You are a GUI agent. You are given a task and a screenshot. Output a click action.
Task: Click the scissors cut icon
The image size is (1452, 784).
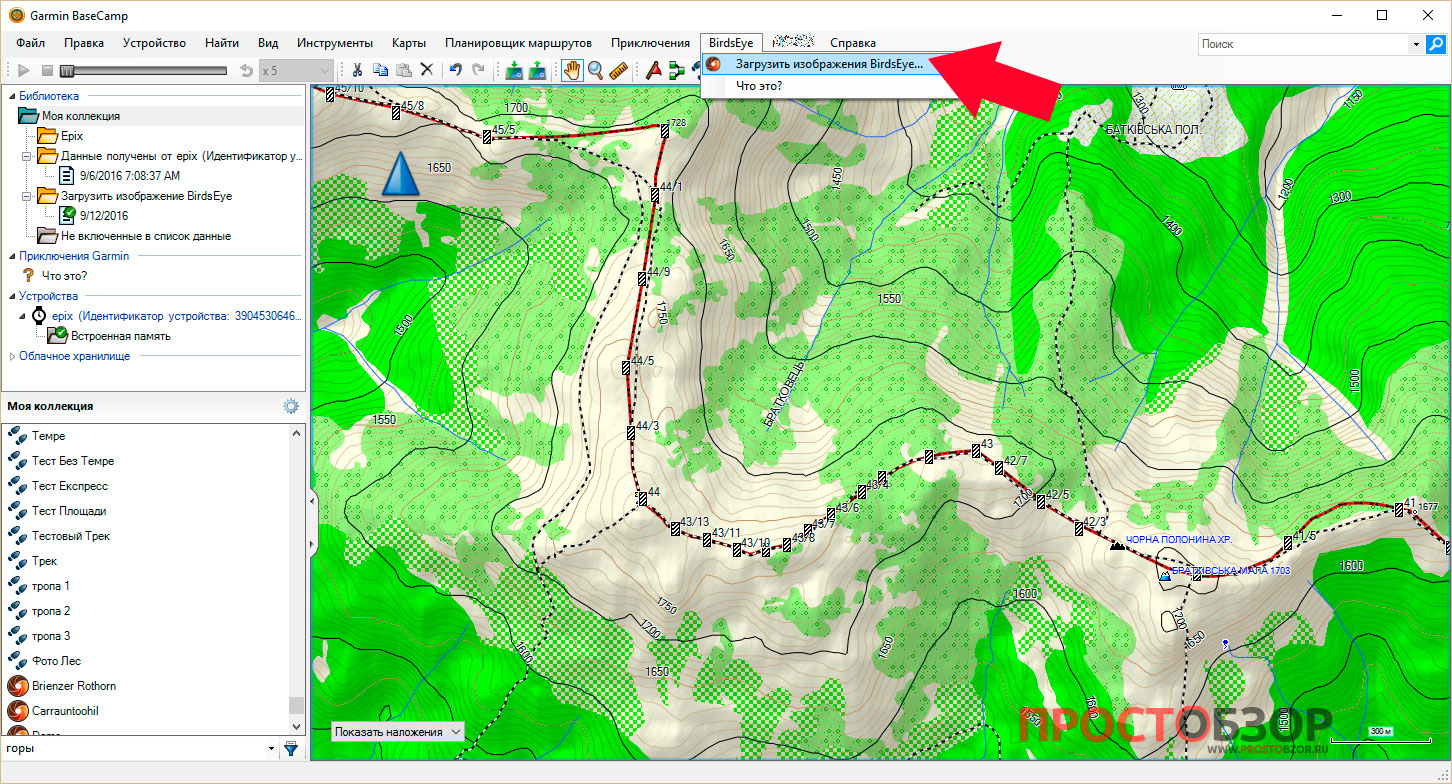[356, 70]
